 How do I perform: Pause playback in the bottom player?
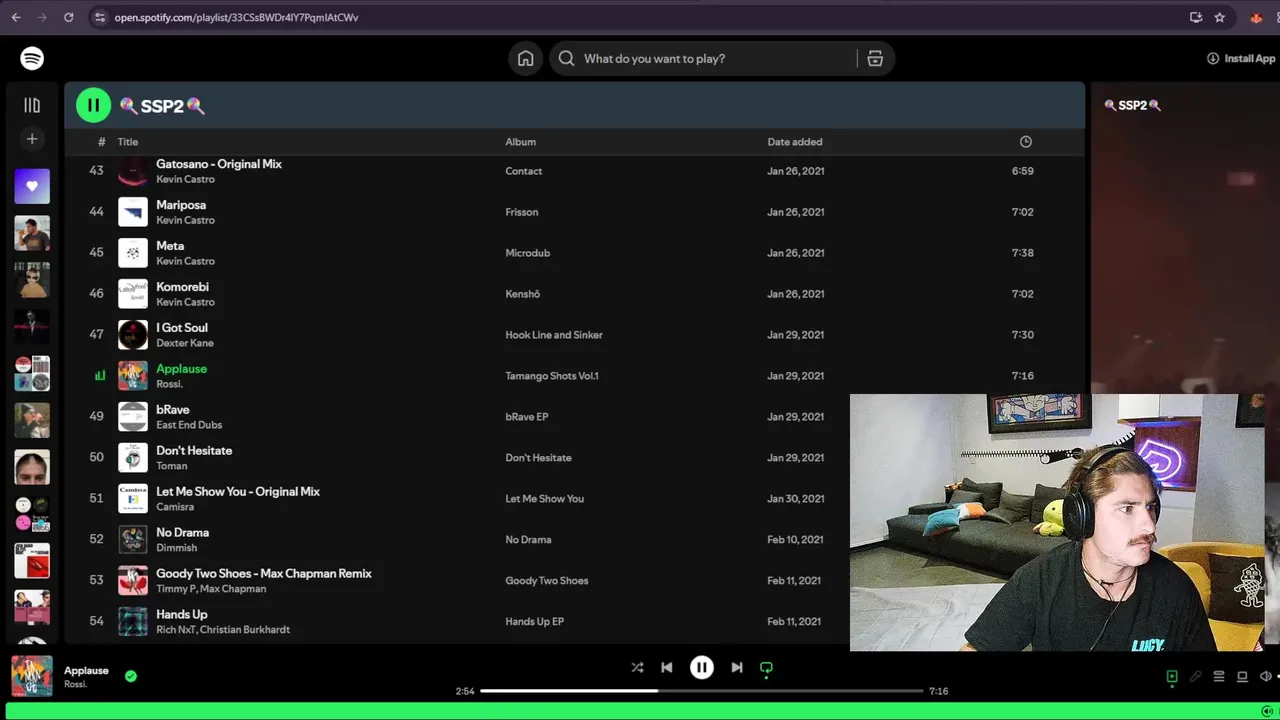[x=702, y=667]
